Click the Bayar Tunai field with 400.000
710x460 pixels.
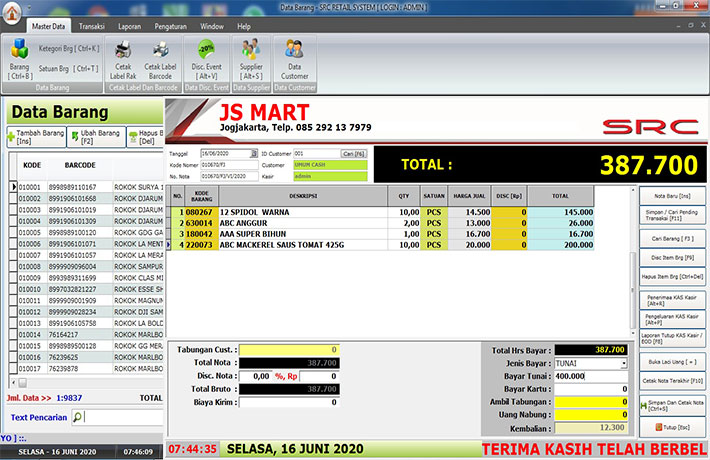pos(591,376)
